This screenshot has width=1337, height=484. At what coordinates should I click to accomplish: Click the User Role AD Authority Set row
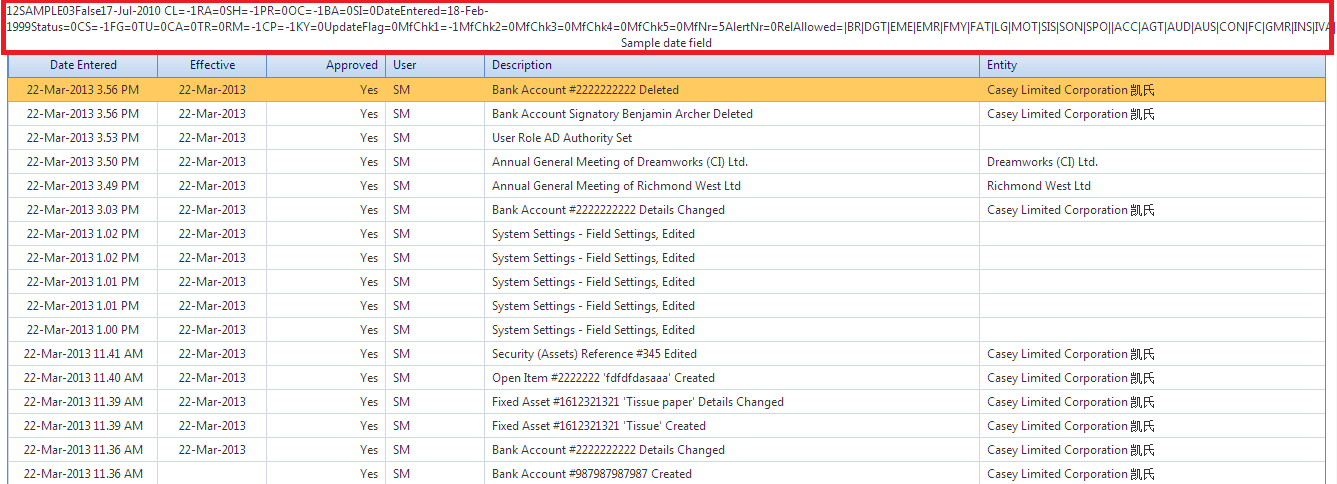[x=562, y=138]
